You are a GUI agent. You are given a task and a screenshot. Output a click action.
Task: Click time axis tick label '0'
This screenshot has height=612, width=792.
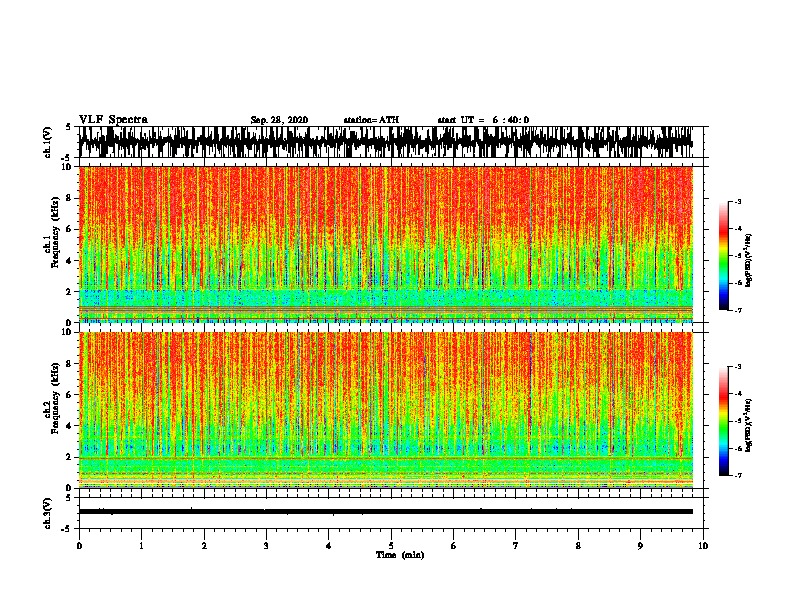coord(79,546)
